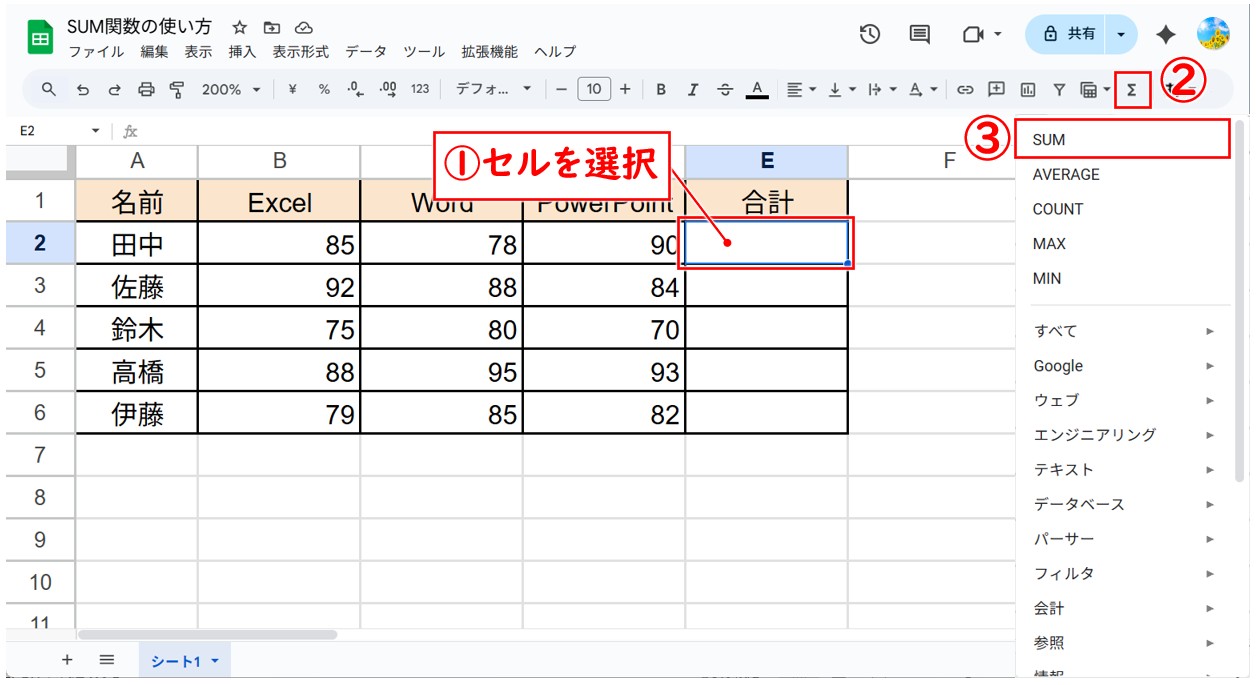Viewport: 1256px width, 685px height.
Task: Click the Functions sigma icon in toolbar
Action: click(x=1132, y=90)
